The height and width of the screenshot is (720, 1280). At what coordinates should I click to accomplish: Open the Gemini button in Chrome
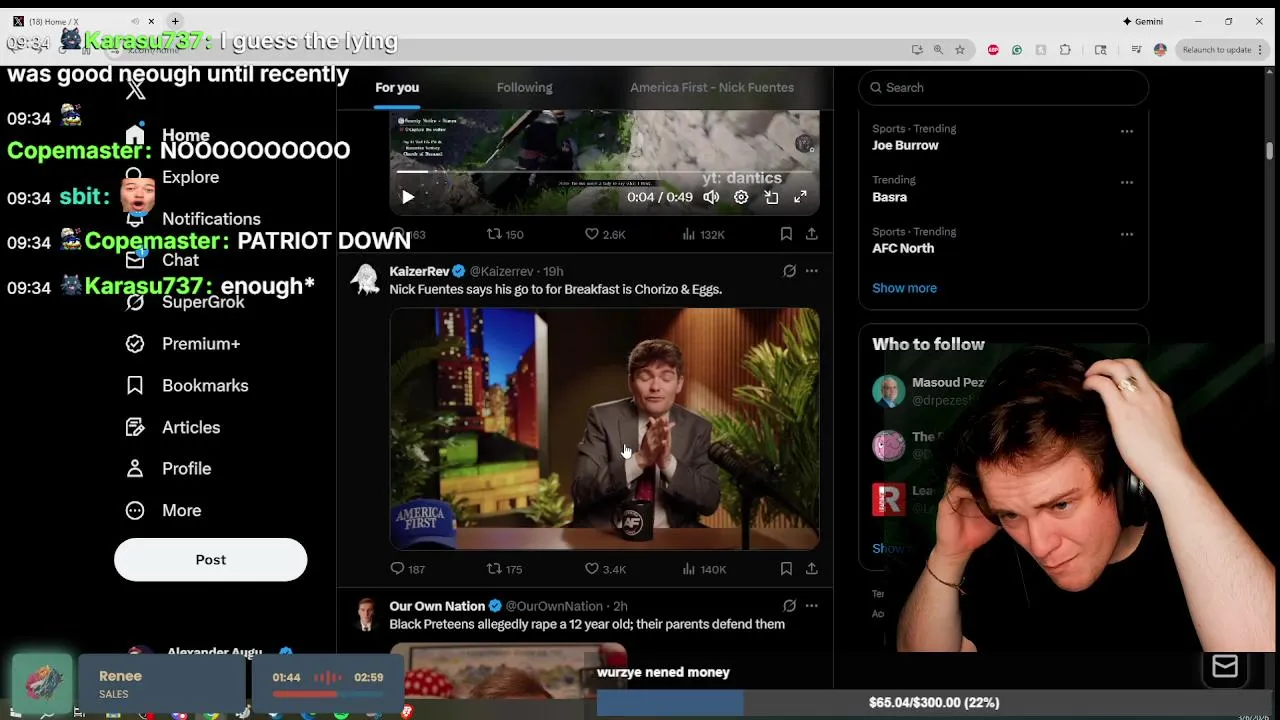[x=1143, y=21]
